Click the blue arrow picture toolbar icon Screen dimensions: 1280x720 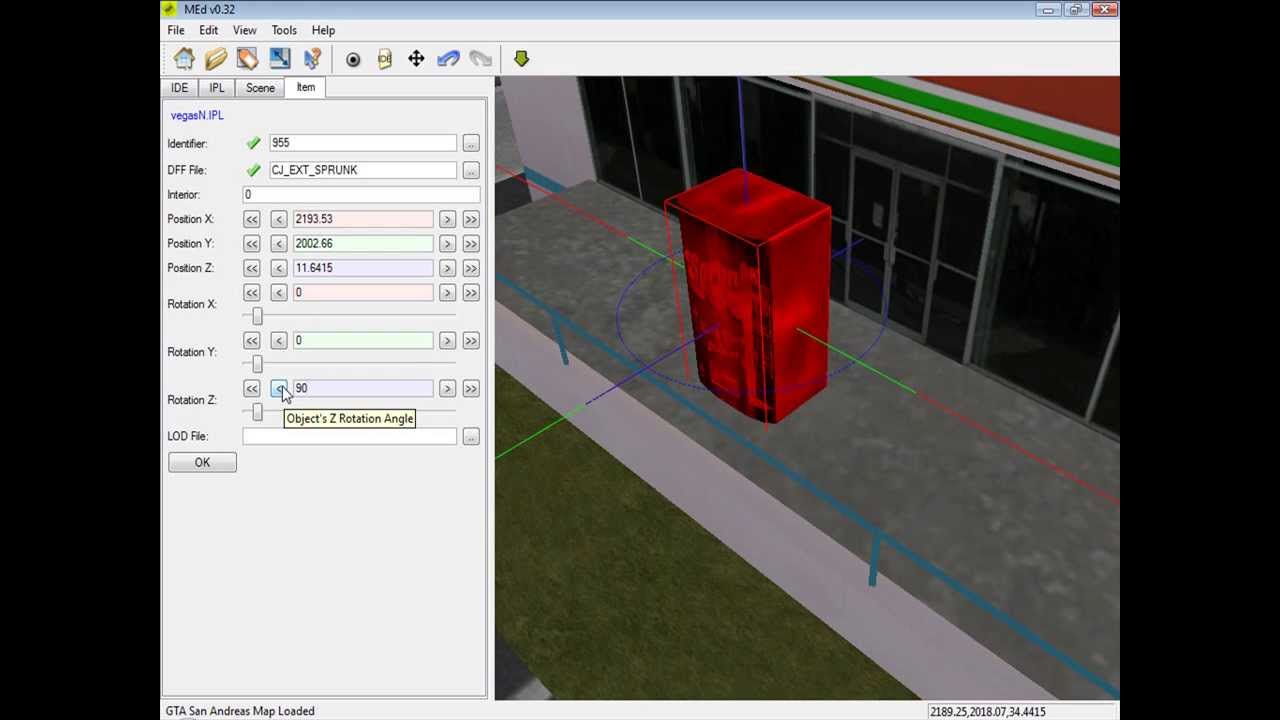coord(280,59)
